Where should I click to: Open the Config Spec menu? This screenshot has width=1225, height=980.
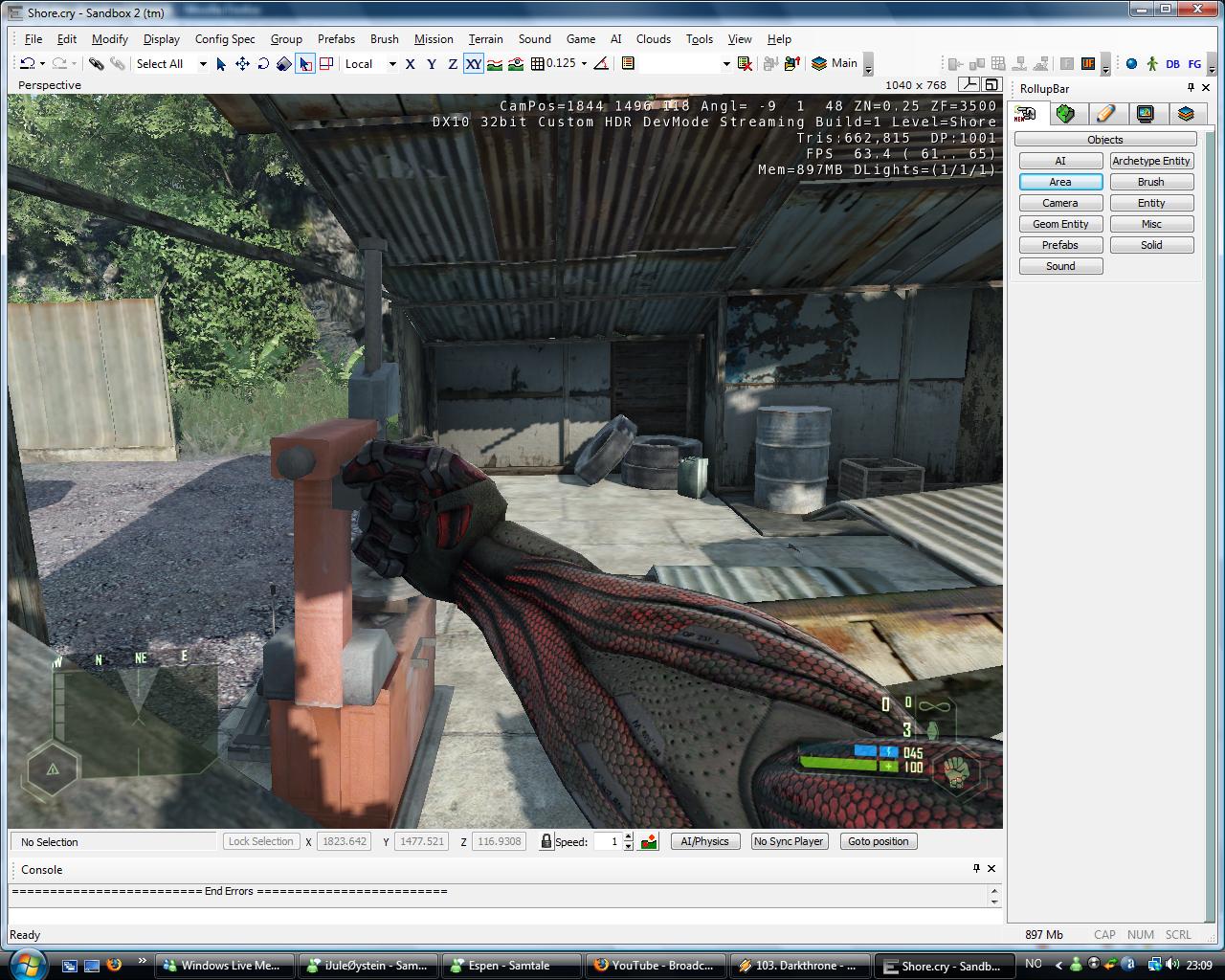225,39
